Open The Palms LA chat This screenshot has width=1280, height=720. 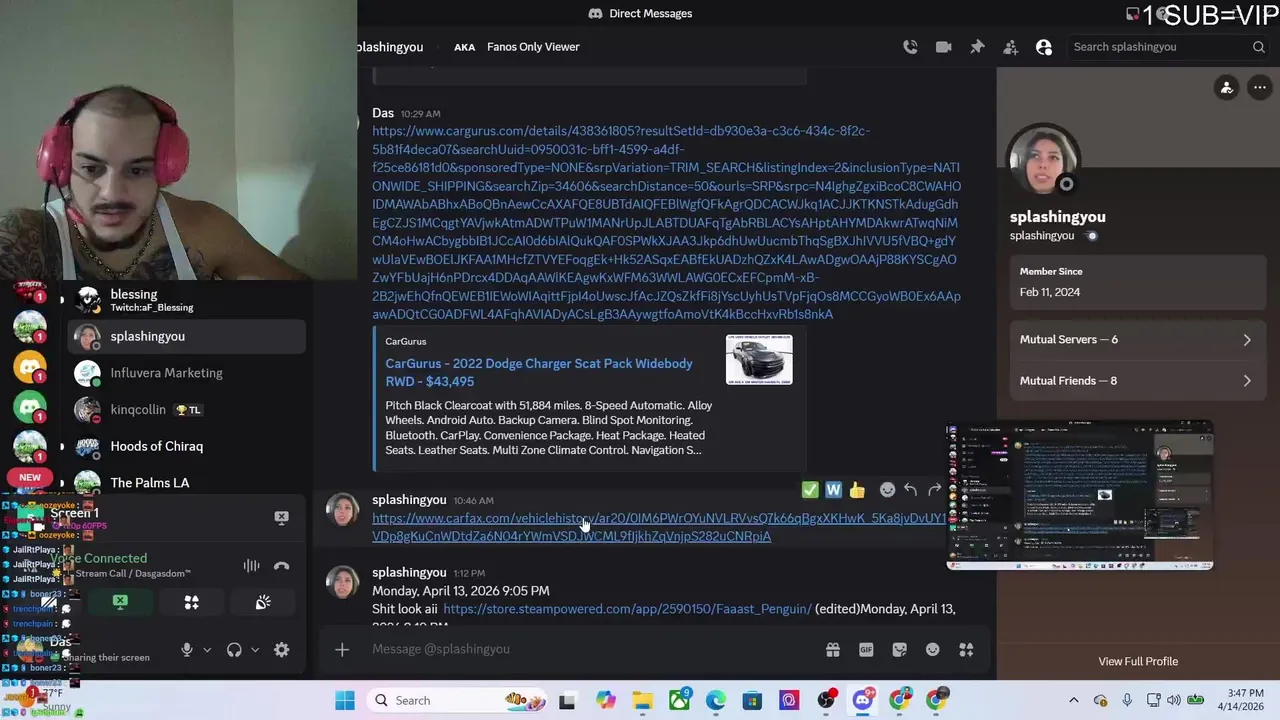pyautogui.click(x=186, y=483)
